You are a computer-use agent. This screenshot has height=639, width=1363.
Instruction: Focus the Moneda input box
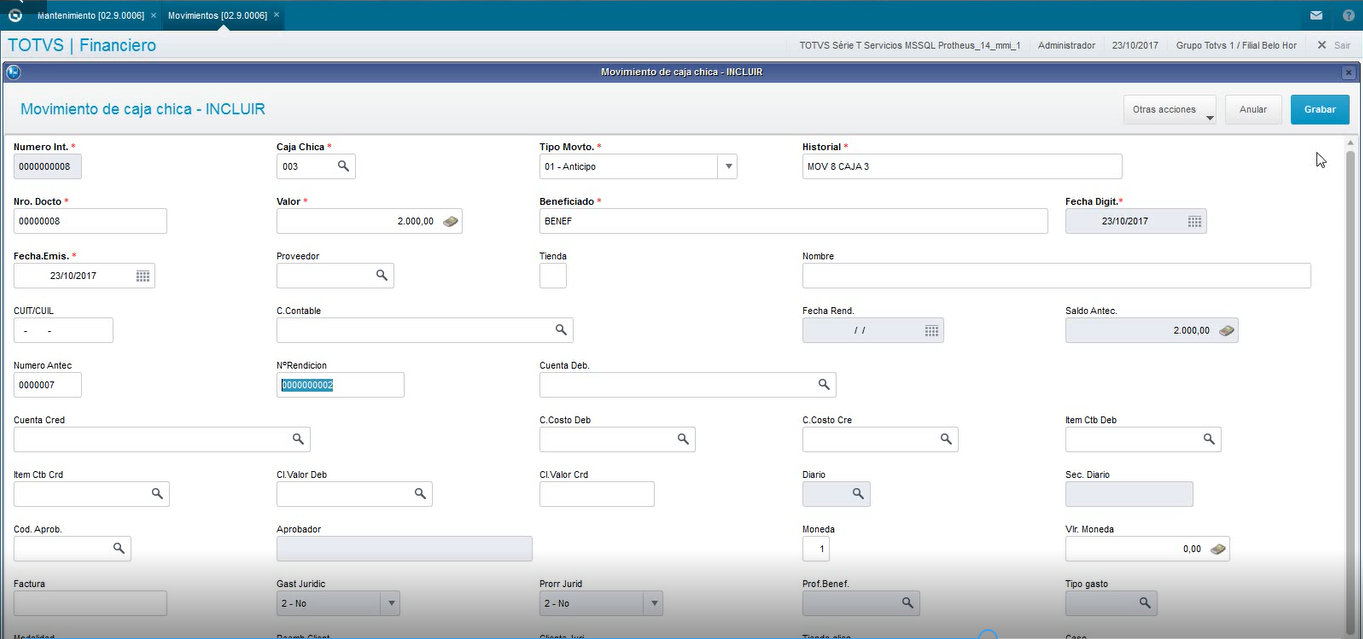tap(816, 548)
